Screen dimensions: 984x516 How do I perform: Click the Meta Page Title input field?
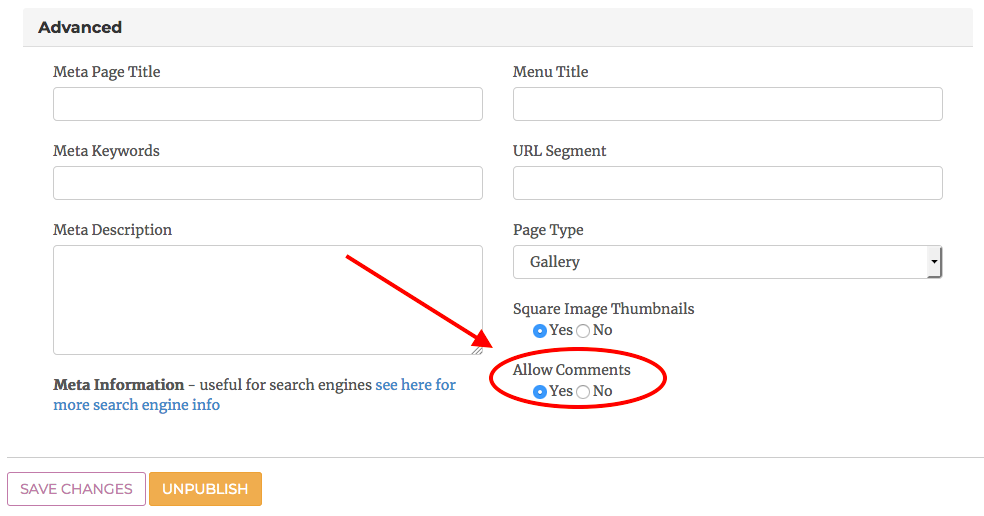tap(267, 104)
